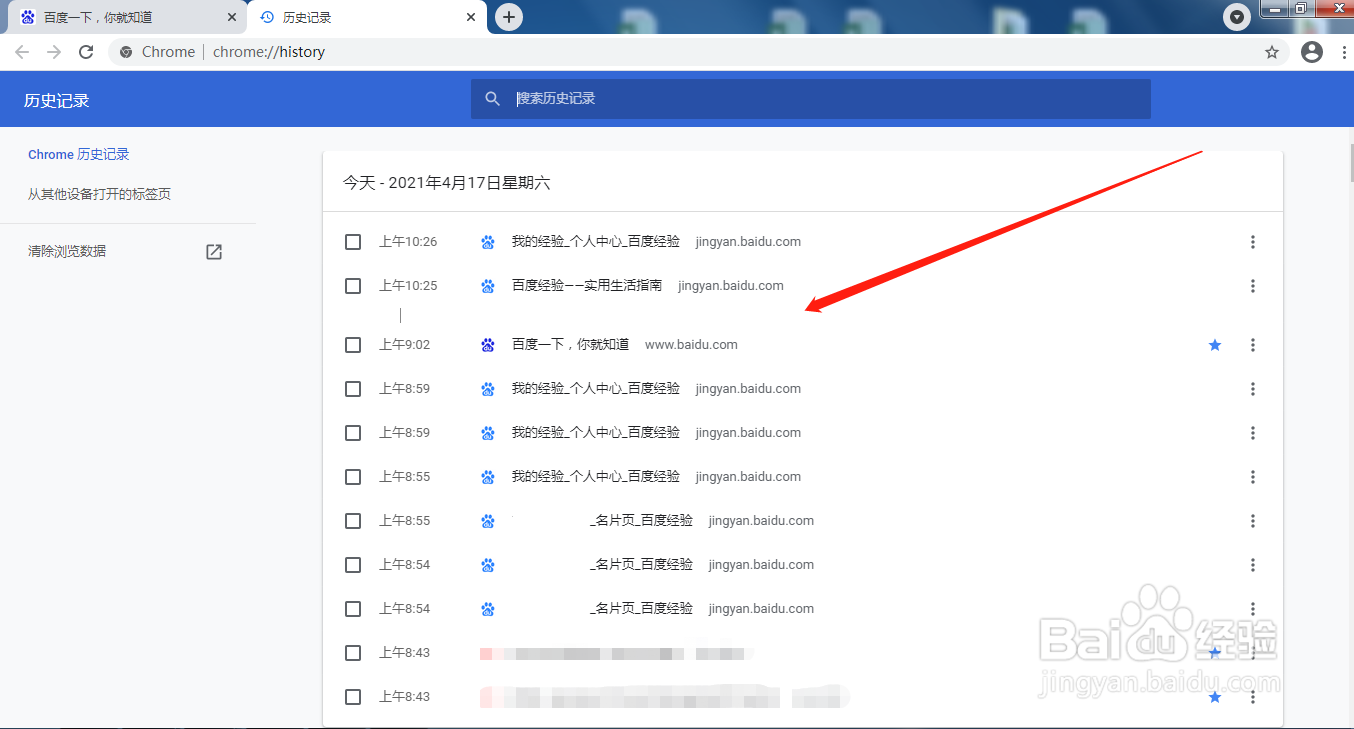This screenshot has width=1354, height=729.
Task: Open the tab search dropdown in title bar
Action: tap(1238, 17)
